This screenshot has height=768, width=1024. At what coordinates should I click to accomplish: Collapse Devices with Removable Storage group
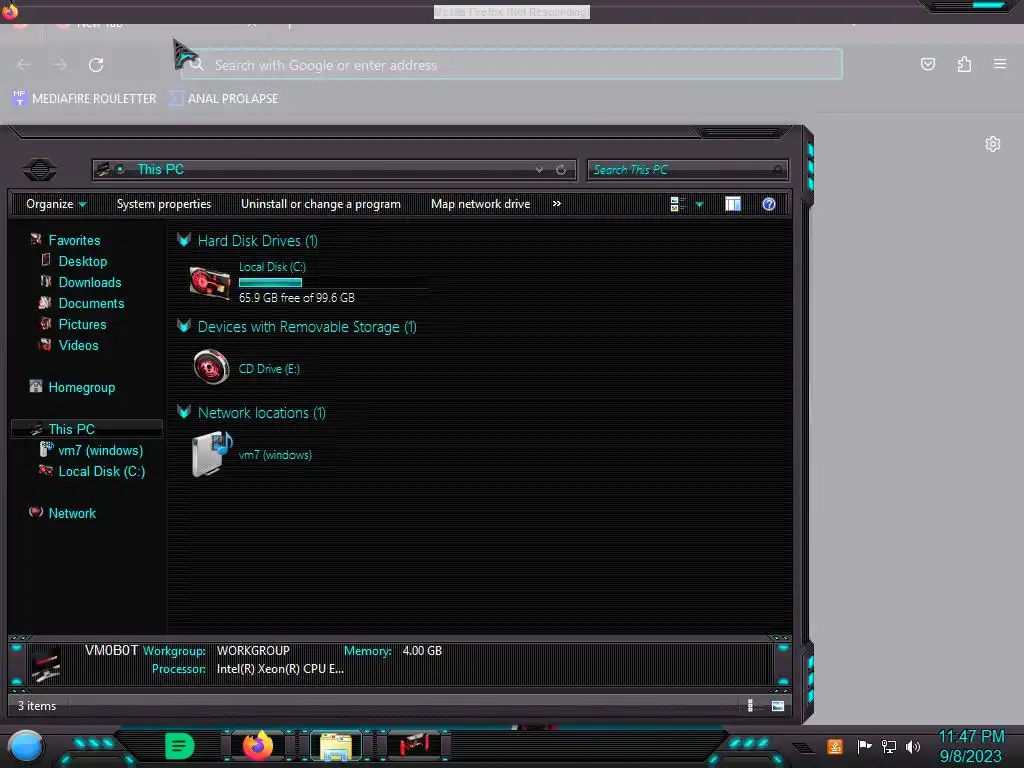(x=184, y=327)
